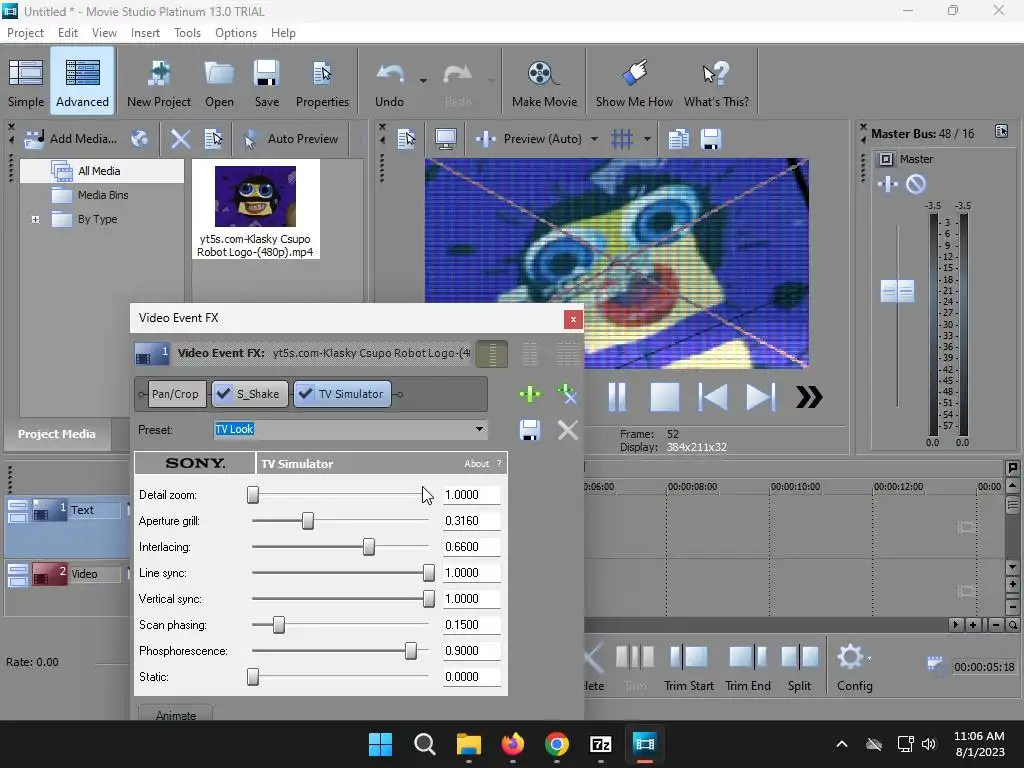Switch to Advanced mode
This screenshot has width=1024, height=768.
pyautogui.click(x=82, y=82)
